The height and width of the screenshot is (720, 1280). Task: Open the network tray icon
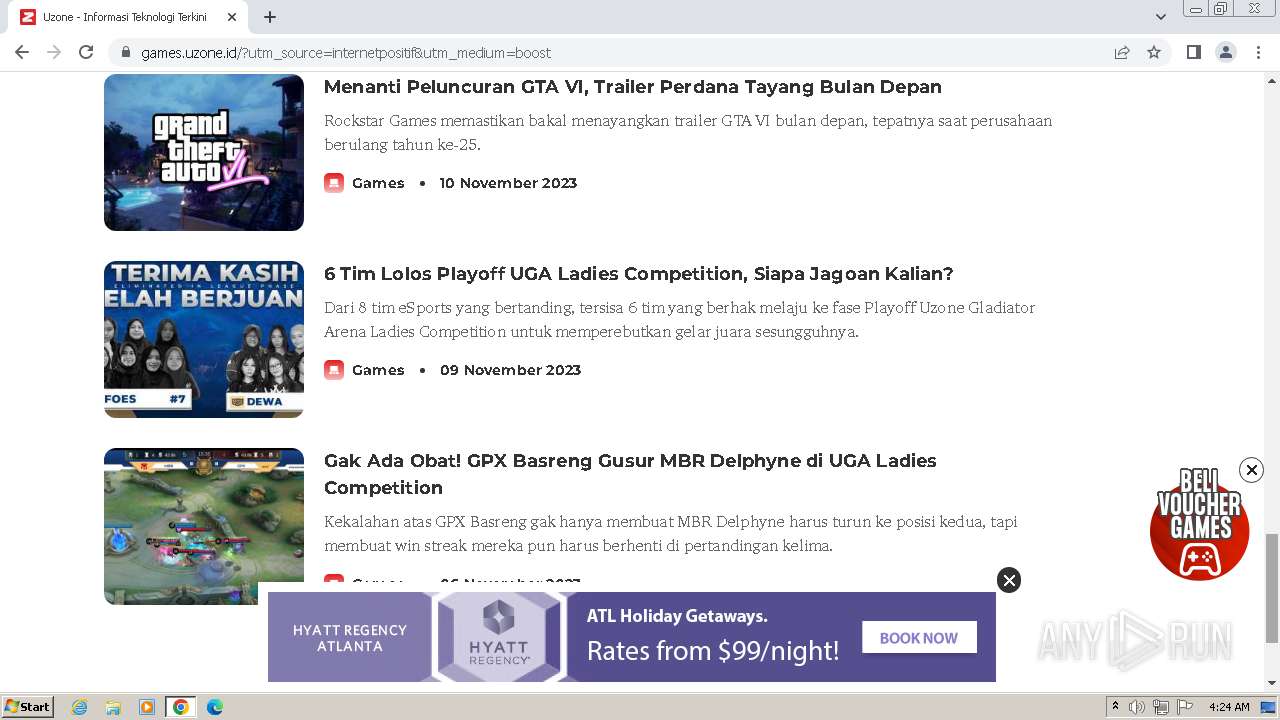[x=1161, y=707]
